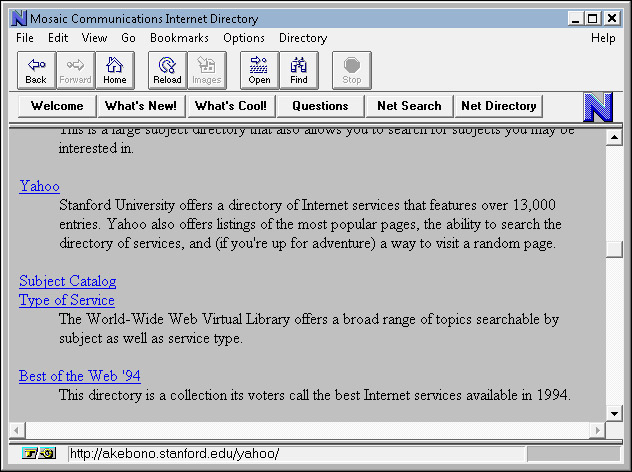Click the text line 'Stanford University offers a directory'

(308, 205)
